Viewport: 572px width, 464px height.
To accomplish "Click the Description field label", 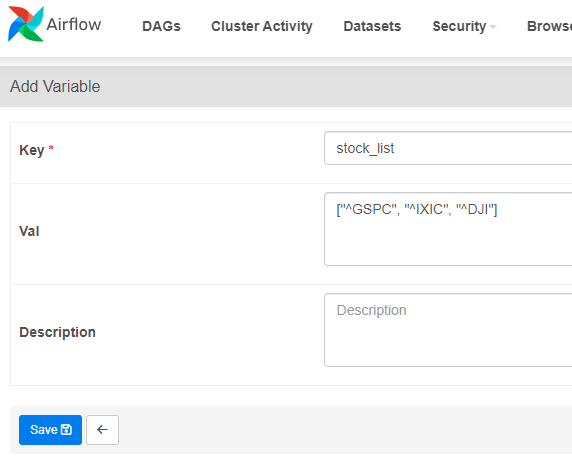I will point(57,332).
